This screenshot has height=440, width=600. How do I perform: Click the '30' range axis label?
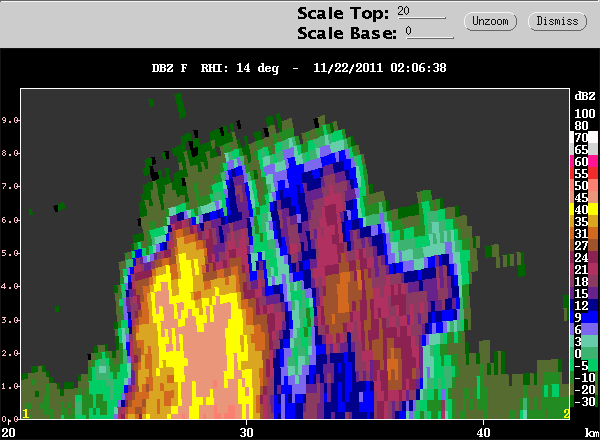pos(246,432)
